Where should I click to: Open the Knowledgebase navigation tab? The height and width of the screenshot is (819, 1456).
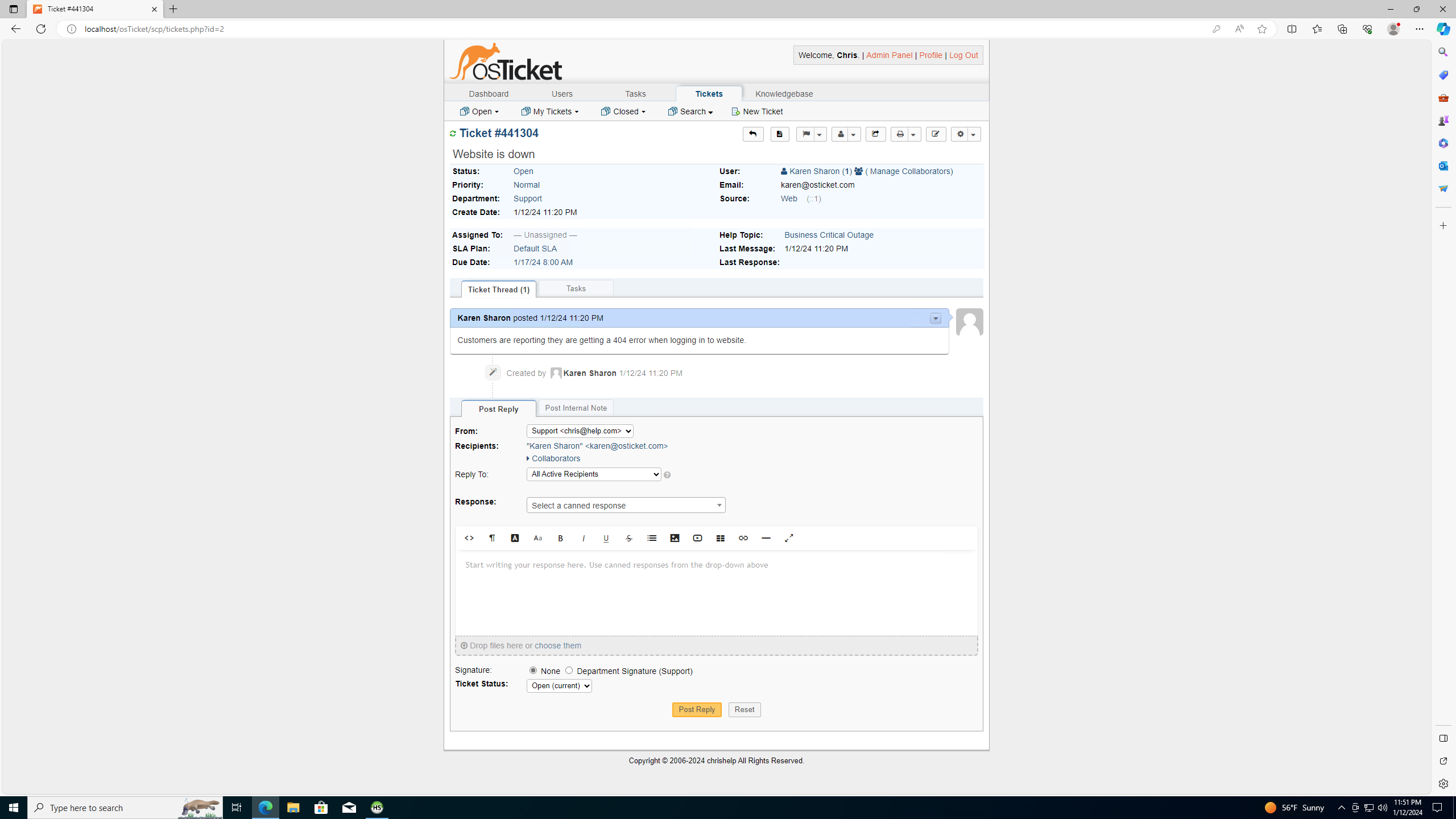pyautogui.click(x=784, y=94)
